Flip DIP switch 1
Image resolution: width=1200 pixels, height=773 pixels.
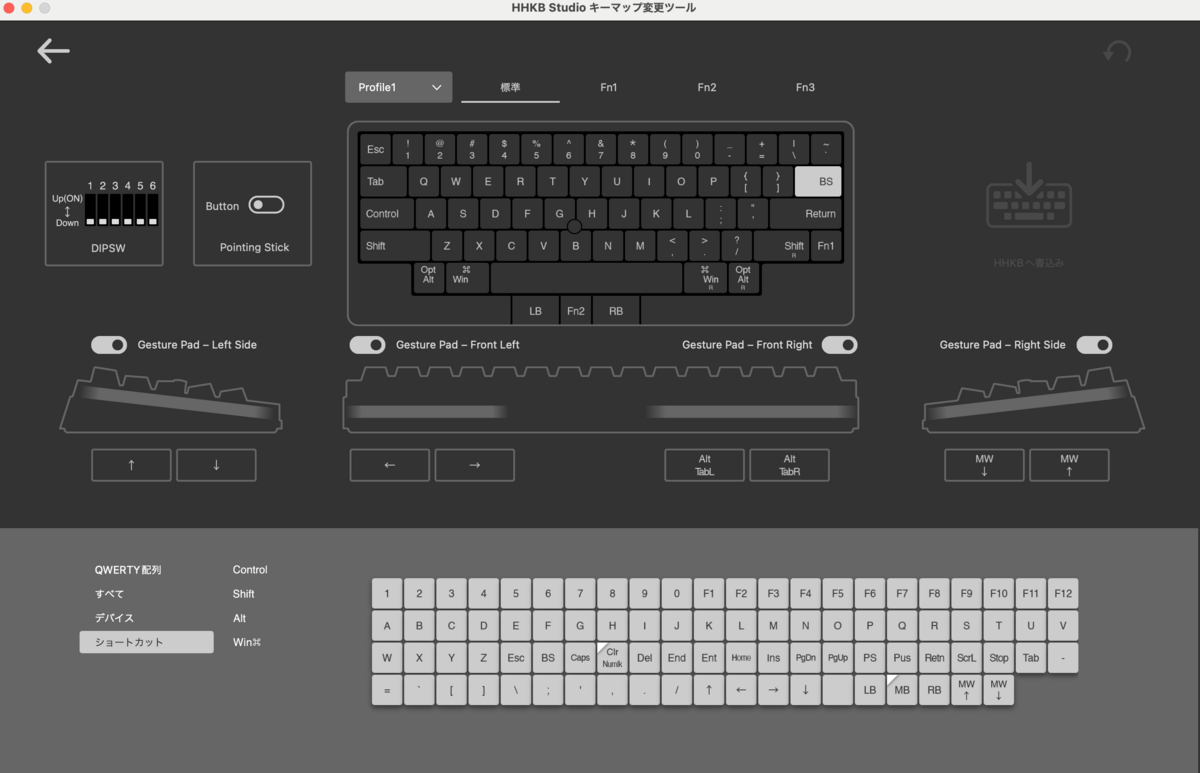(x=90, y=209)
